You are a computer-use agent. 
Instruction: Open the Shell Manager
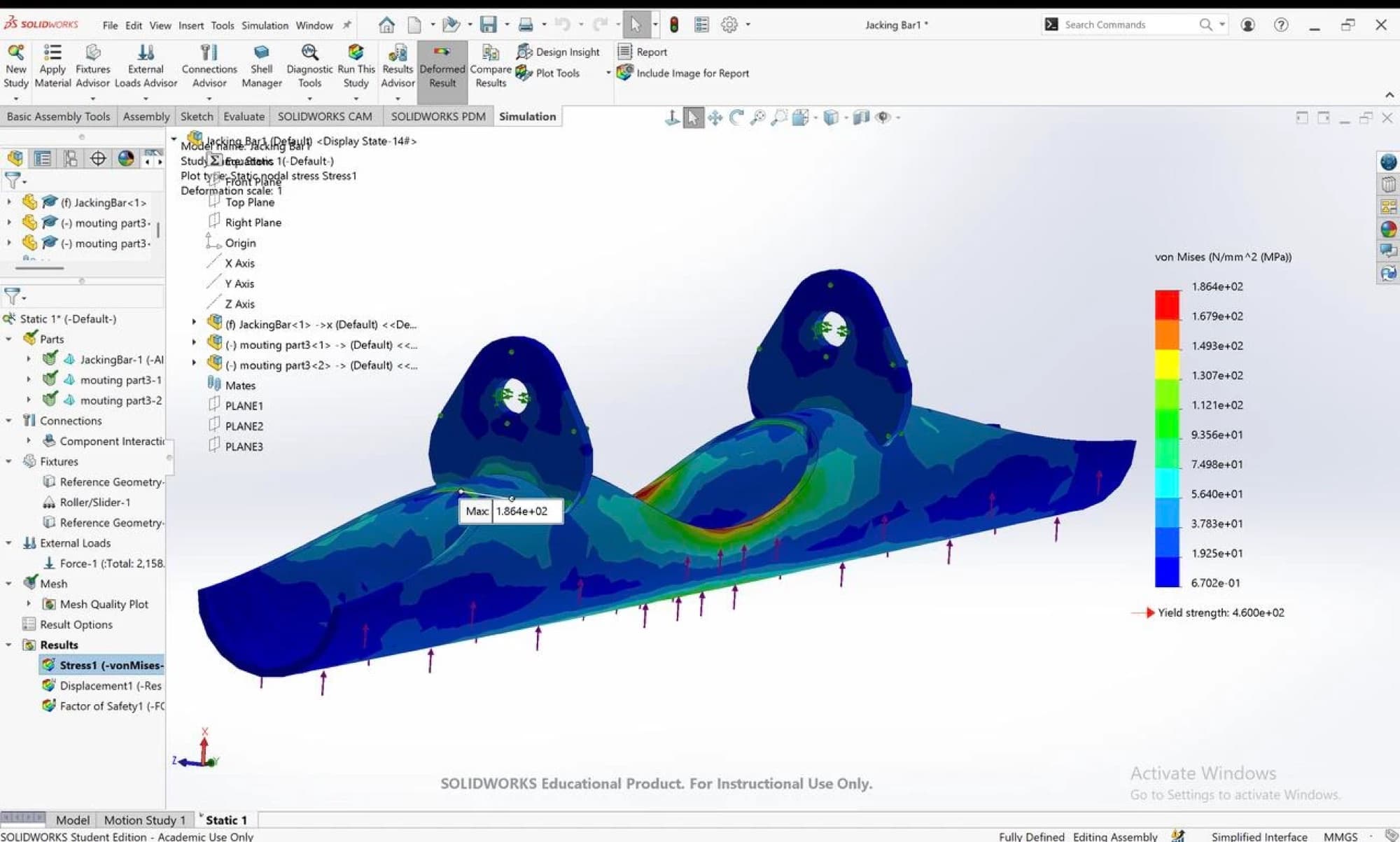pos(261,67)
